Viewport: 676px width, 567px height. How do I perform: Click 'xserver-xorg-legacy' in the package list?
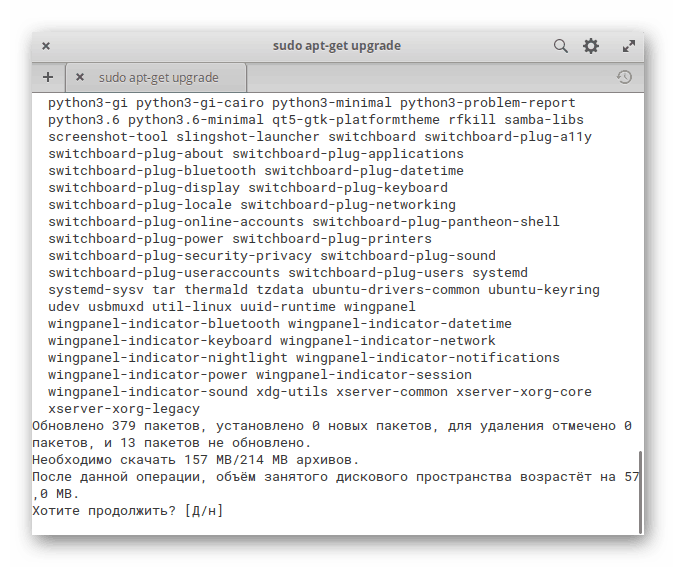click(124, 408)
